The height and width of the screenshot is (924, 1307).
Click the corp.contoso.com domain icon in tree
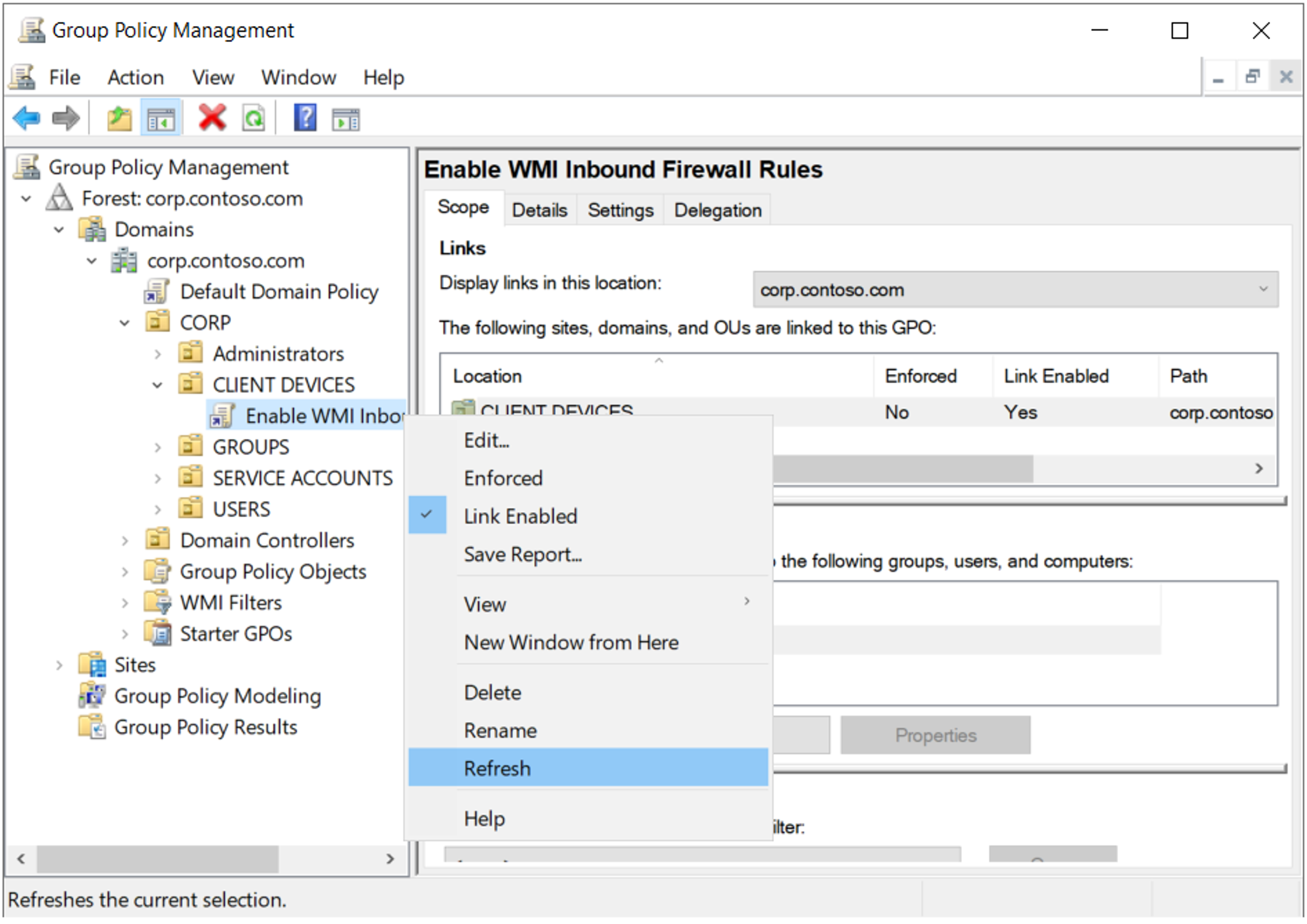pyautogui.click(x=125, y=261)
